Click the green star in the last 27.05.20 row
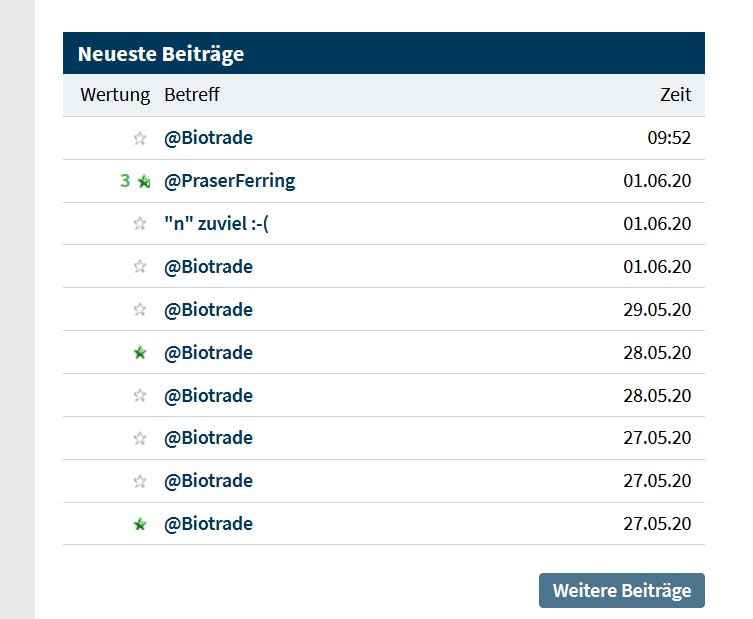Screen dimensions: 753x619 tap(140, 524)
